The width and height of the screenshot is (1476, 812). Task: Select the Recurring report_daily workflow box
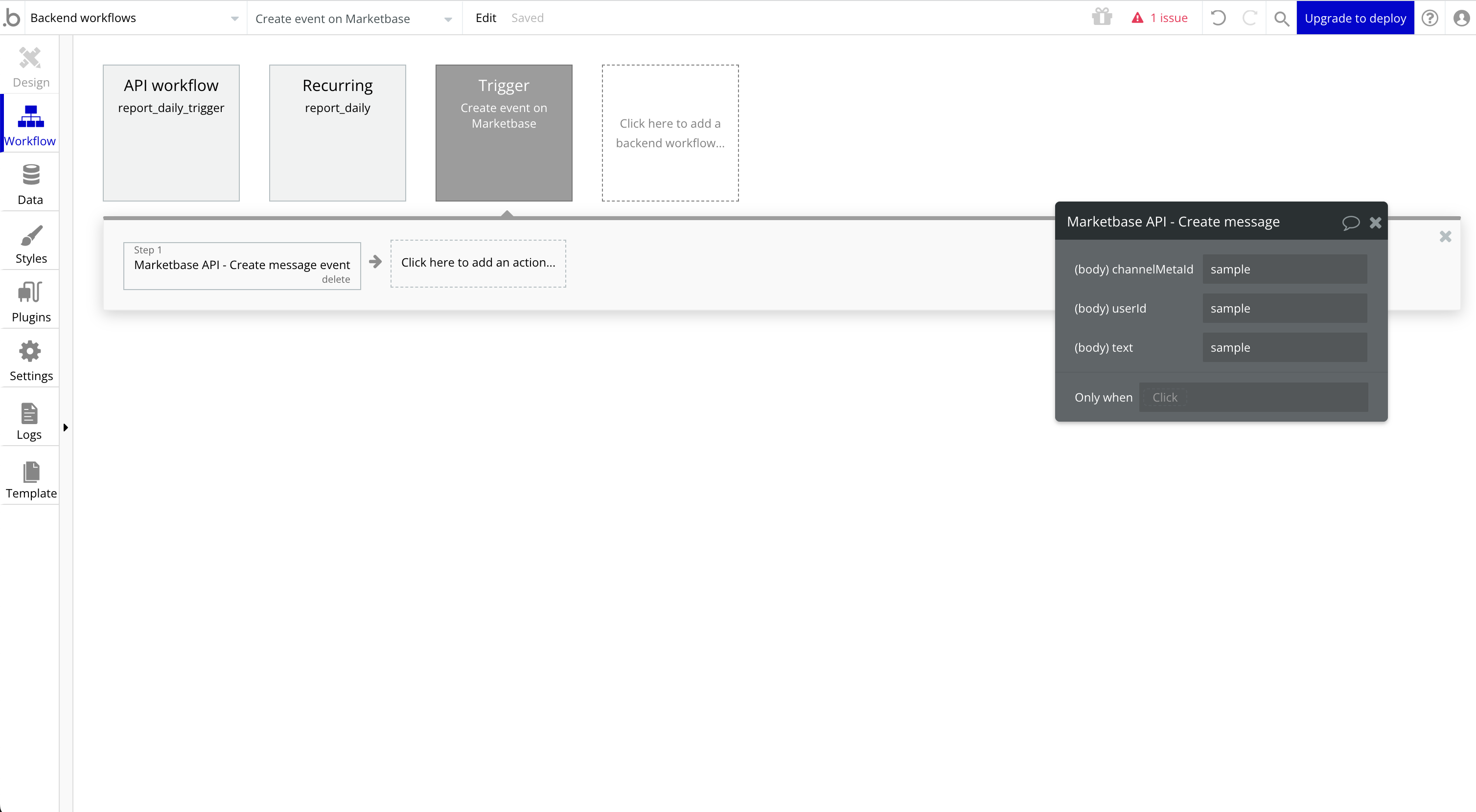(338, 133)
